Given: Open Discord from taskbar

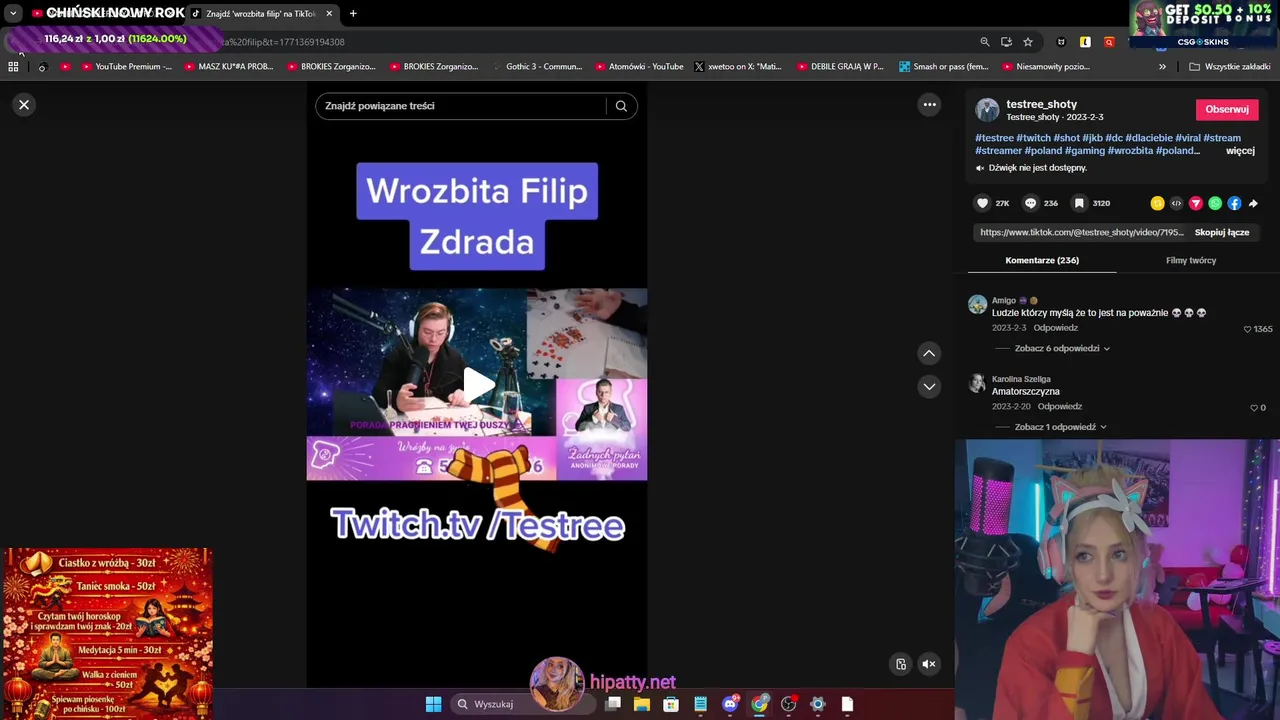Looking at the screenshot, I should pos(730,704).
